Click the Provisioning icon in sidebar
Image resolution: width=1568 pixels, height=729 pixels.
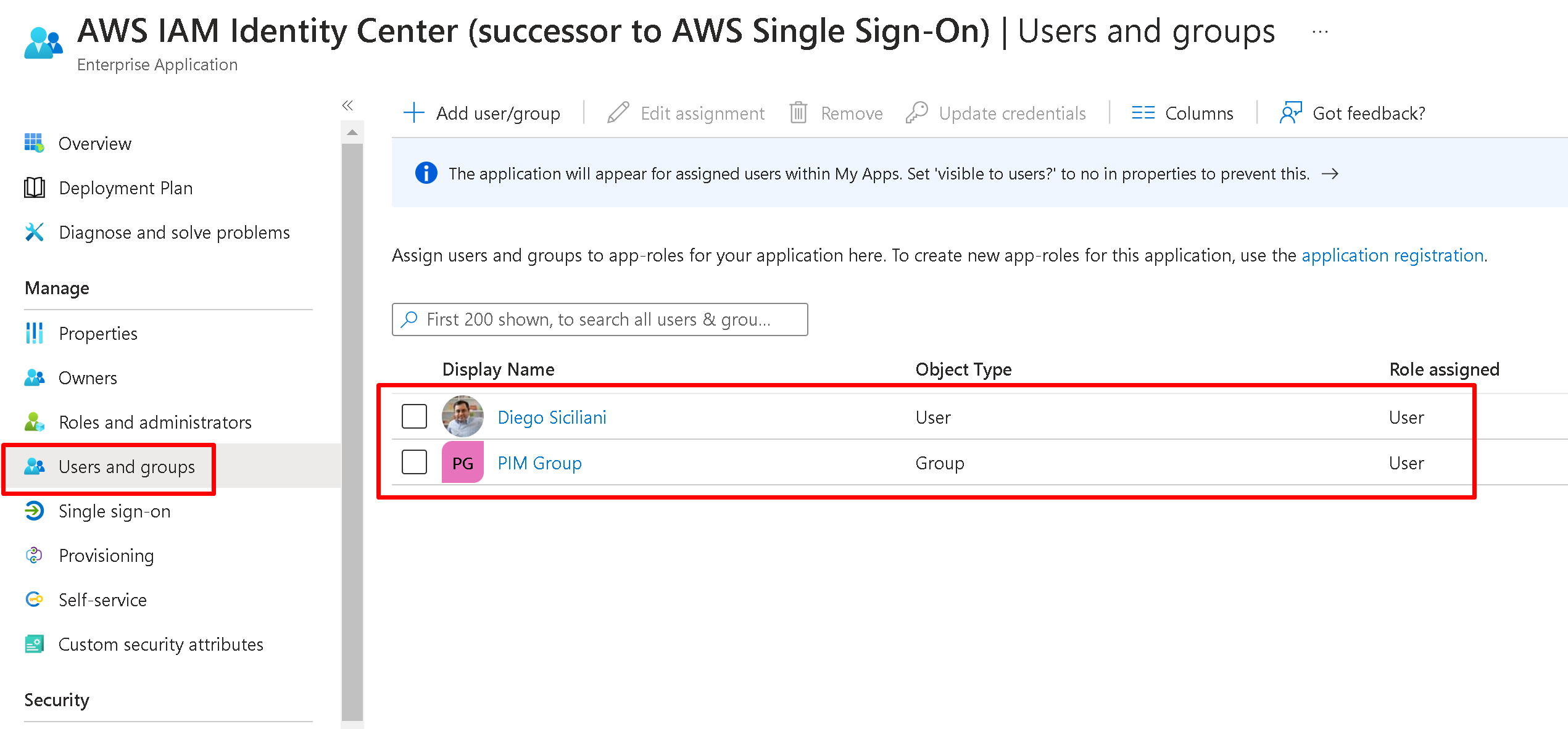point(35,555)
